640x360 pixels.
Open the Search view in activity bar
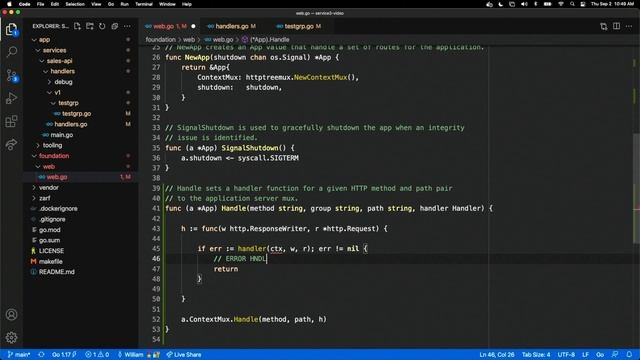coord(12,52)
